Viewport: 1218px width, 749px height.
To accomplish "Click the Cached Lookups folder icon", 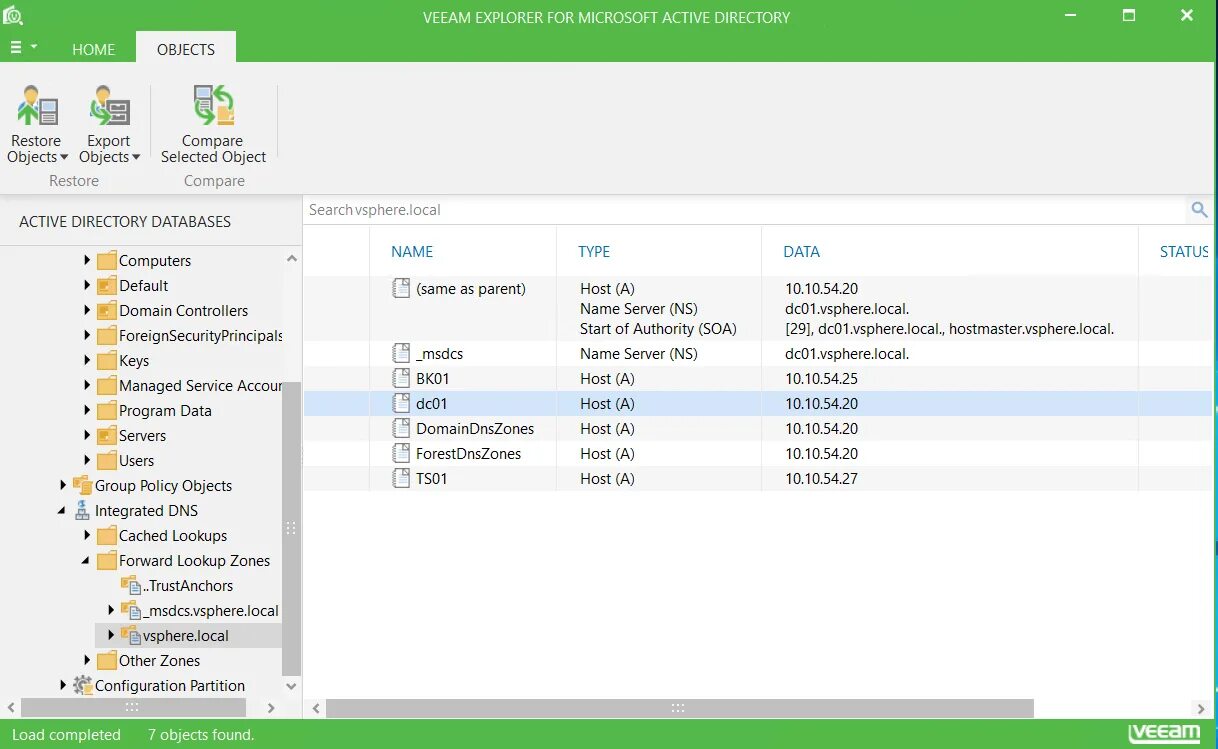I will click(106, 536).
